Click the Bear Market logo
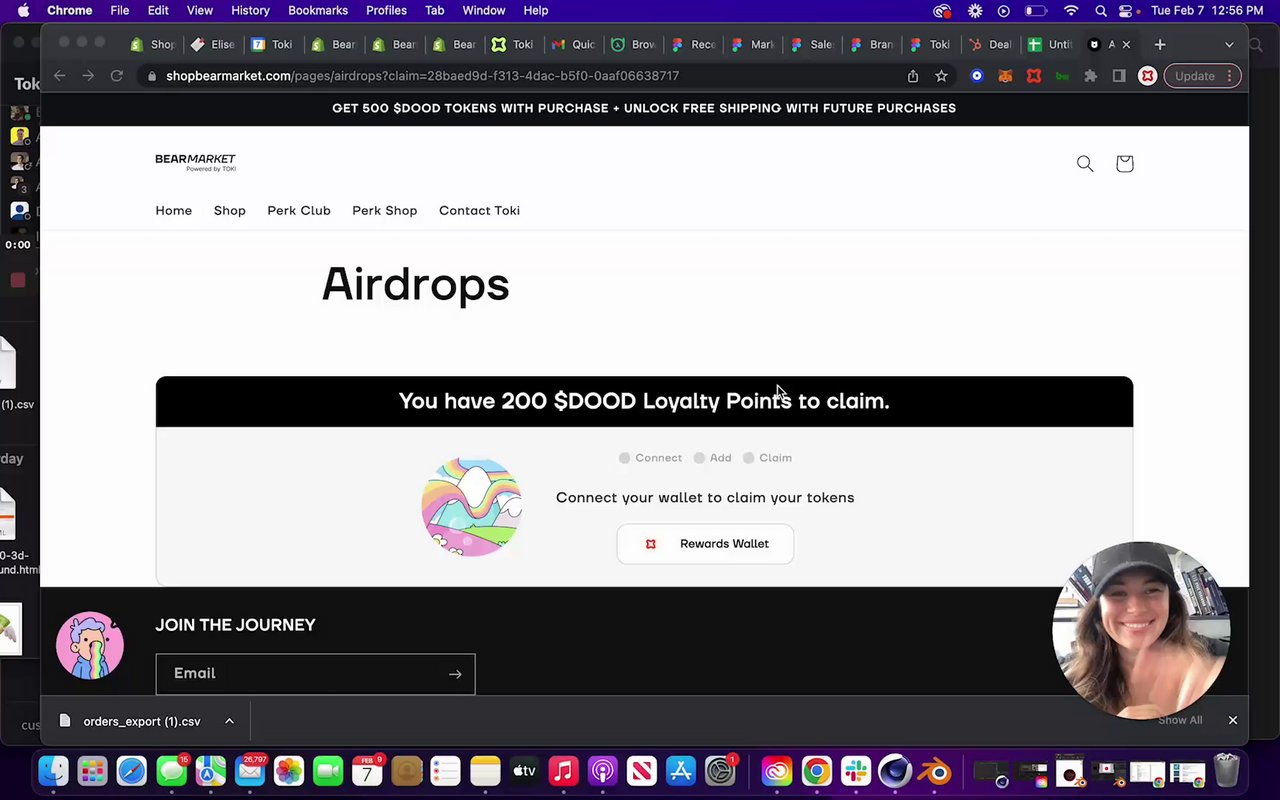The width and height of the screenshot is (1280, 800). 195,162
